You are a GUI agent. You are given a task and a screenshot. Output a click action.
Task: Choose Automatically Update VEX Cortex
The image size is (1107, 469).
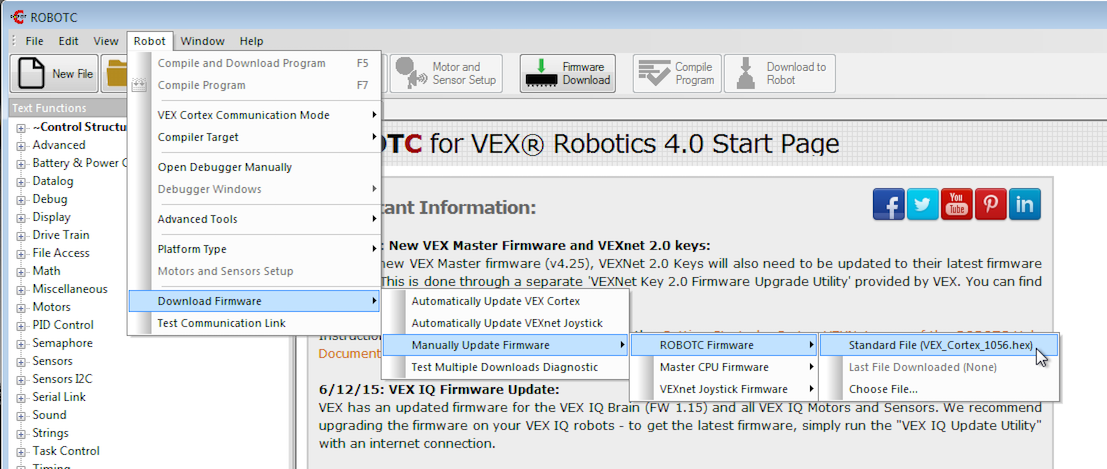coord(505,301)
